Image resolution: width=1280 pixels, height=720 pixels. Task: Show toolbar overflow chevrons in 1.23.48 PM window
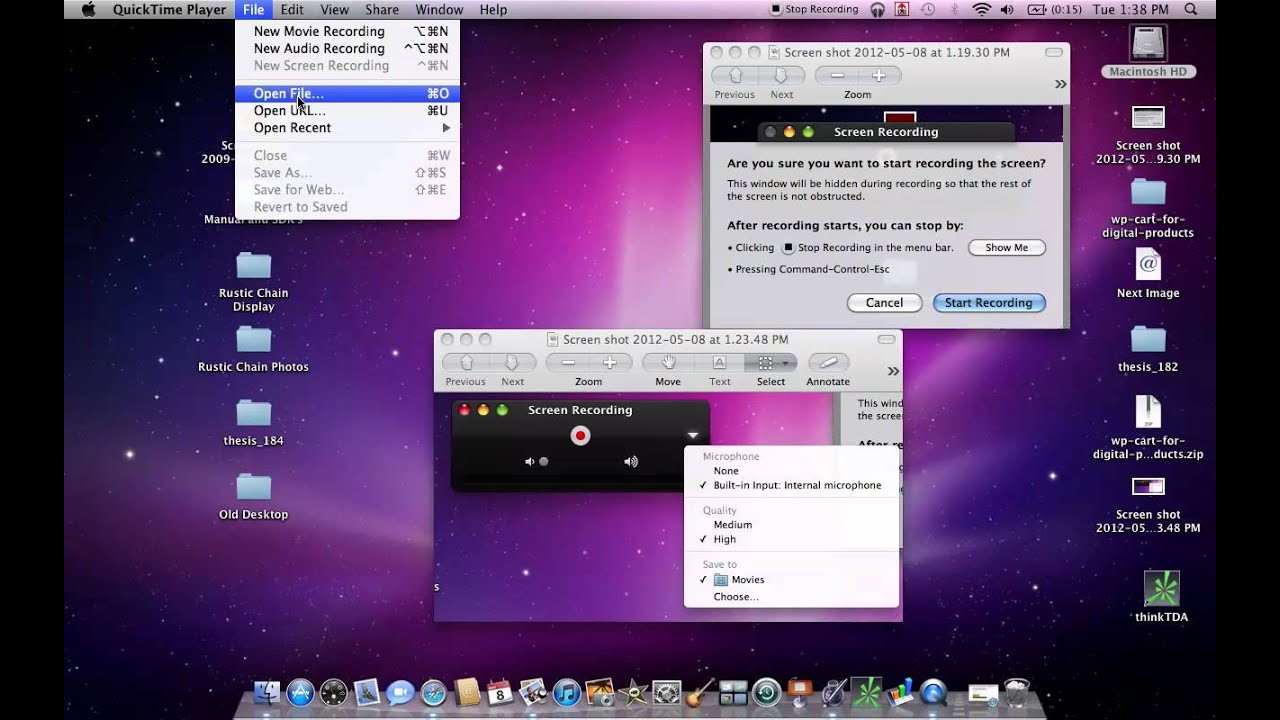point(893,371)
